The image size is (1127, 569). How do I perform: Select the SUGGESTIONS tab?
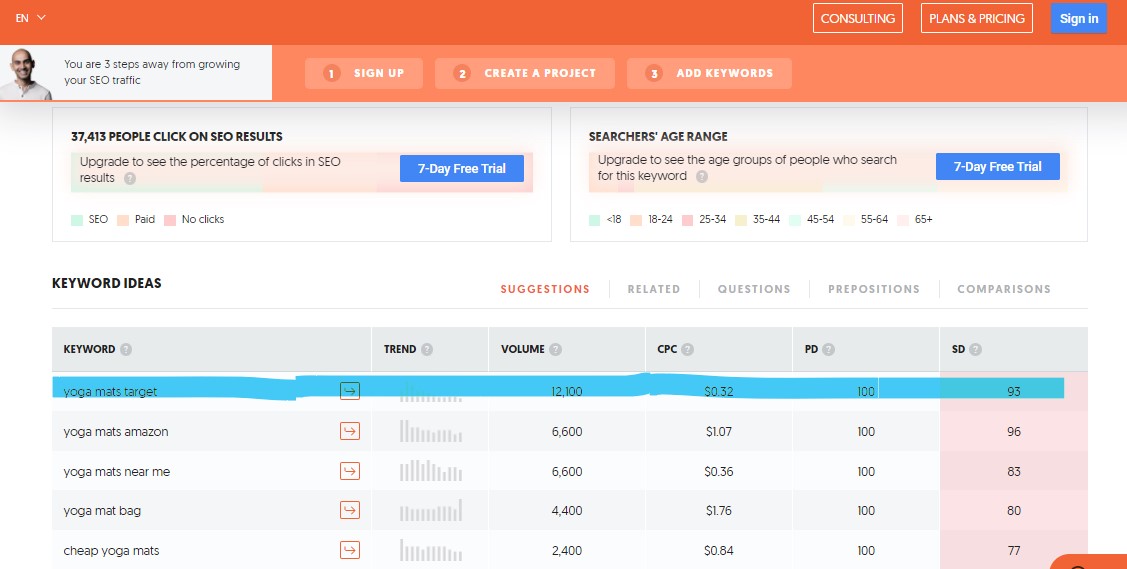pyautogui.click(x=545, y=289)
